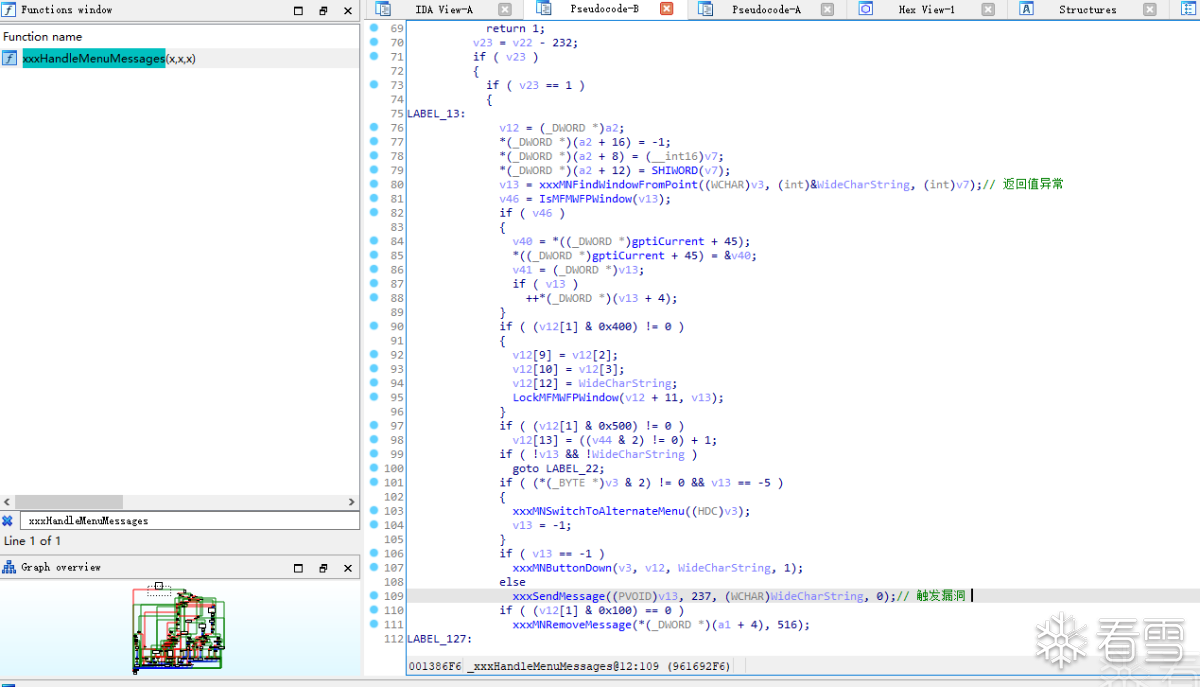Click the Pseudocode-A tab icon
This screenshot has height=687, width=1200.
point(705,9)
